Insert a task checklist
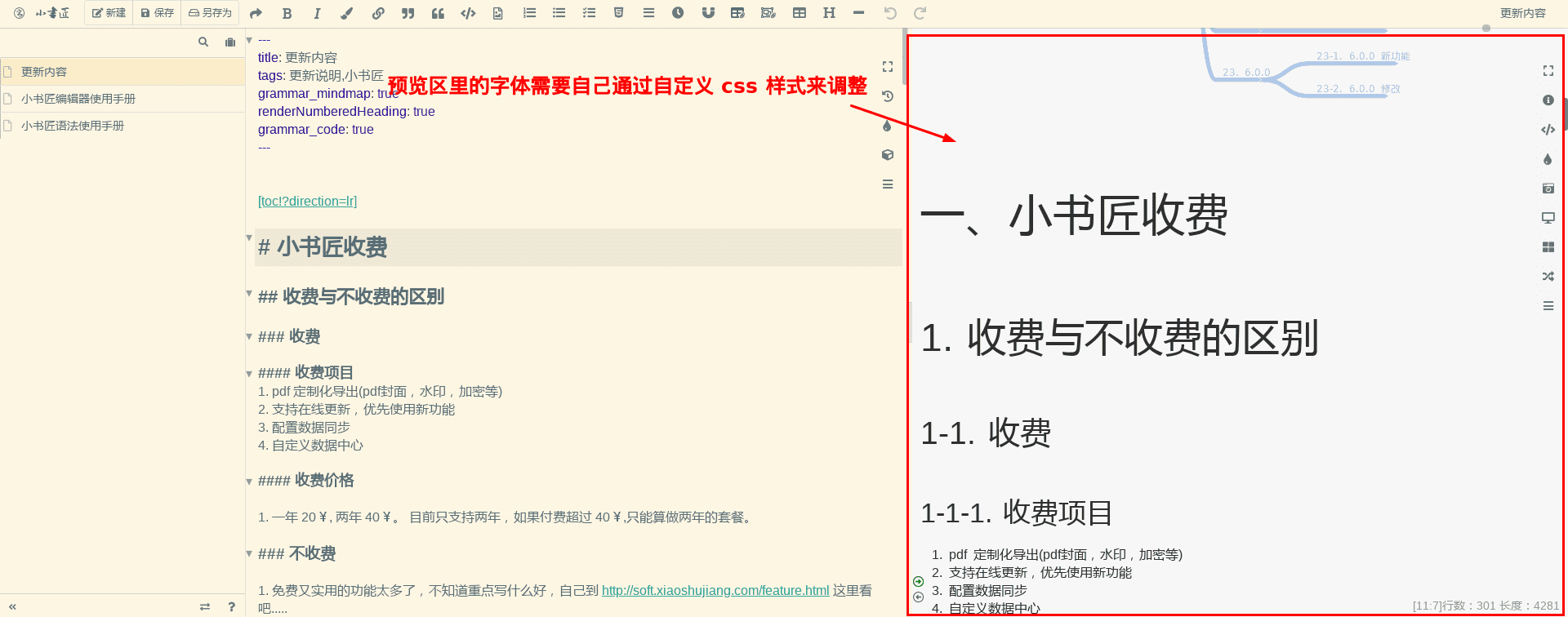This screenshot has height=617, width=1568. [x=589, y=13]
